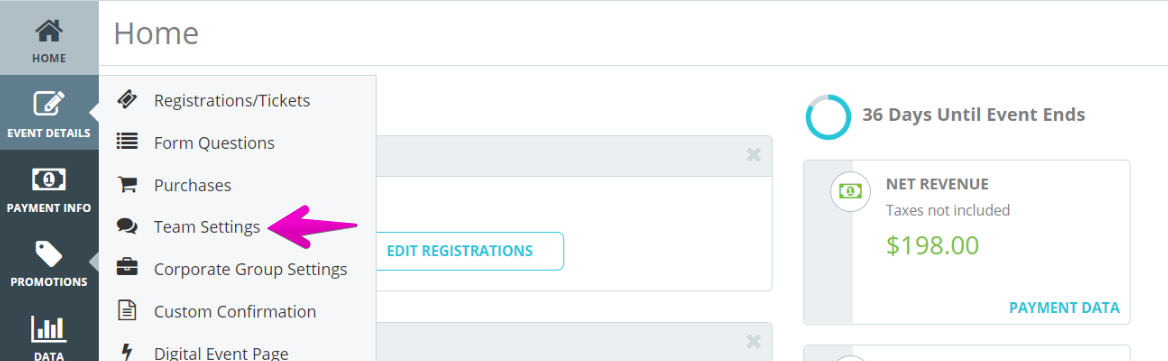The height and width of the screenshot is (361, 1168).
Task: Choose Digital Event Page from the submenu
Action: coord(221,353)
